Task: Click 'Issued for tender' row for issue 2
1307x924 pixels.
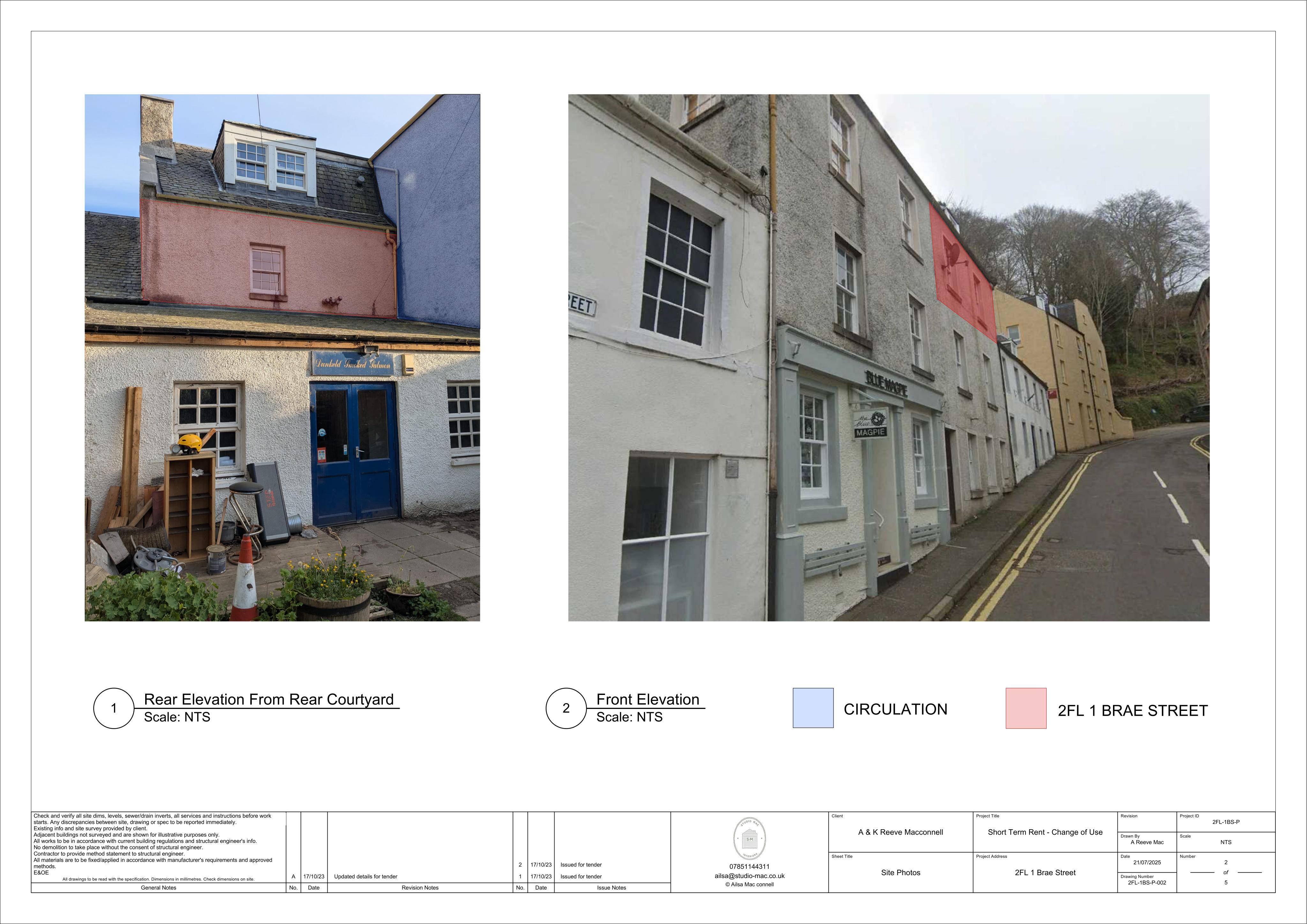Action: pyautogui.click(x=581, y=865)
